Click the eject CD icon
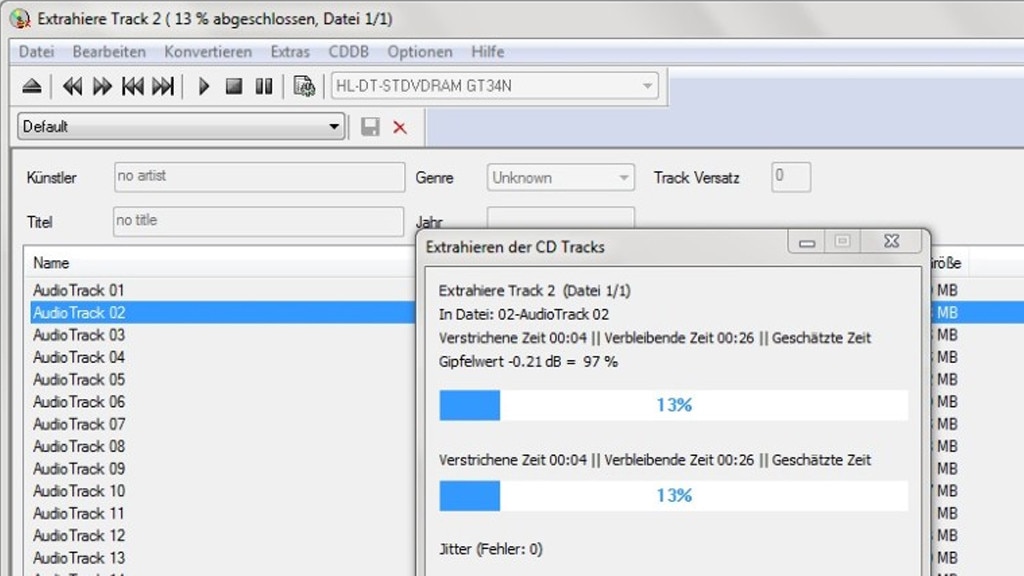This screenshot has width=1024, height=576. pyautogui.click(x=32, y=87)
